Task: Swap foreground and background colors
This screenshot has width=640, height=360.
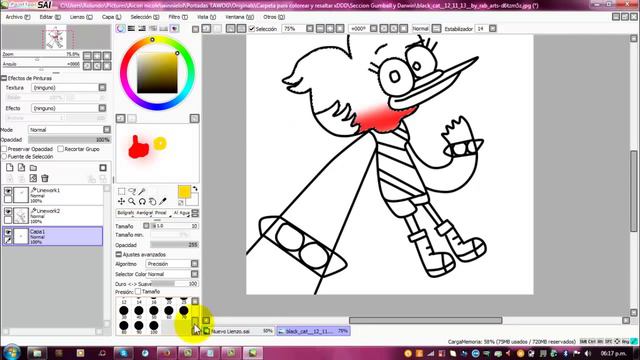Action: tap(195, 189)
